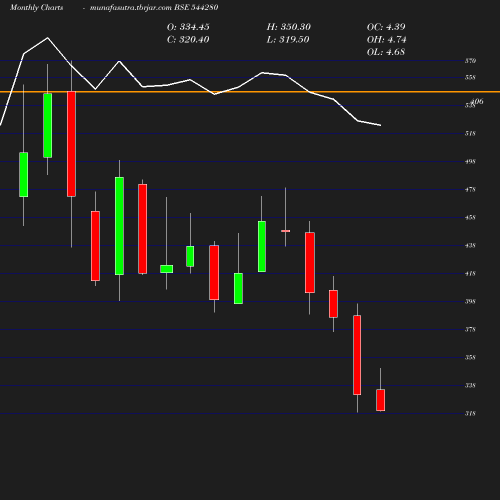Image resolution: width=500 pixels, height=500 pixels.
Task: Click the '406' label under orange line
Action: [x=478, y=101]
